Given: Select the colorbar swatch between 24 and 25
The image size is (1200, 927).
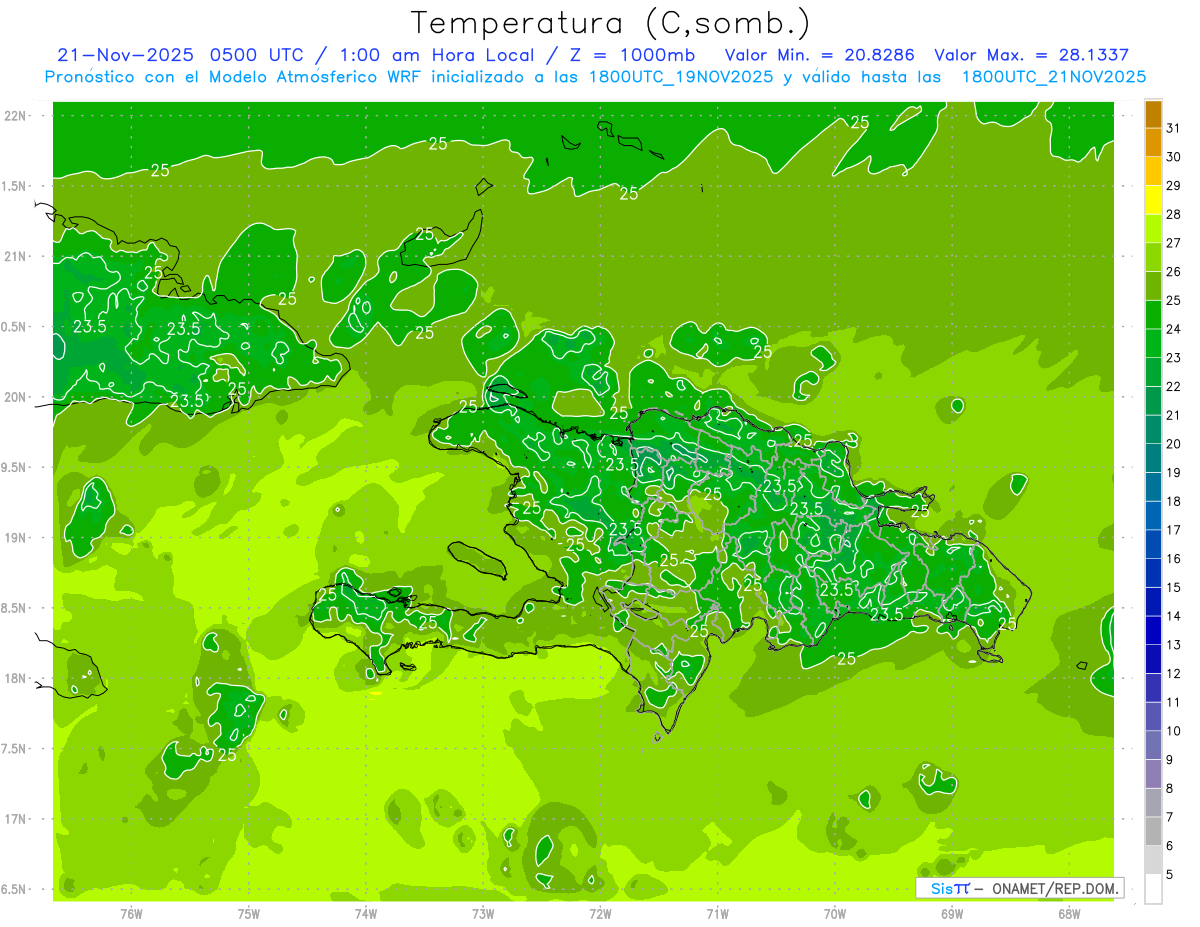Looking at the screenshot, I should (x=1153, y=315).
